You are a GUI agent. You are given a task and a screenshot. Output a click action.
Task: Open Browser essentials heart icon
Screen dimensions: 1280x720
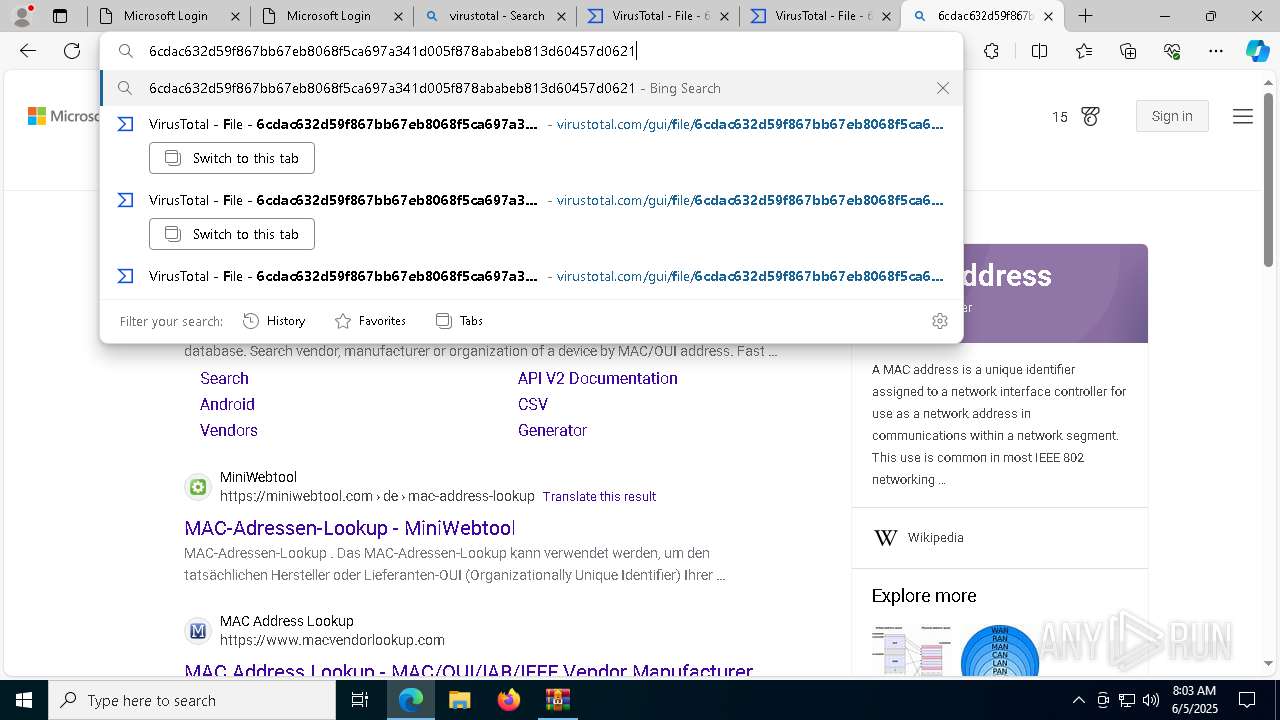point(1172,51)
